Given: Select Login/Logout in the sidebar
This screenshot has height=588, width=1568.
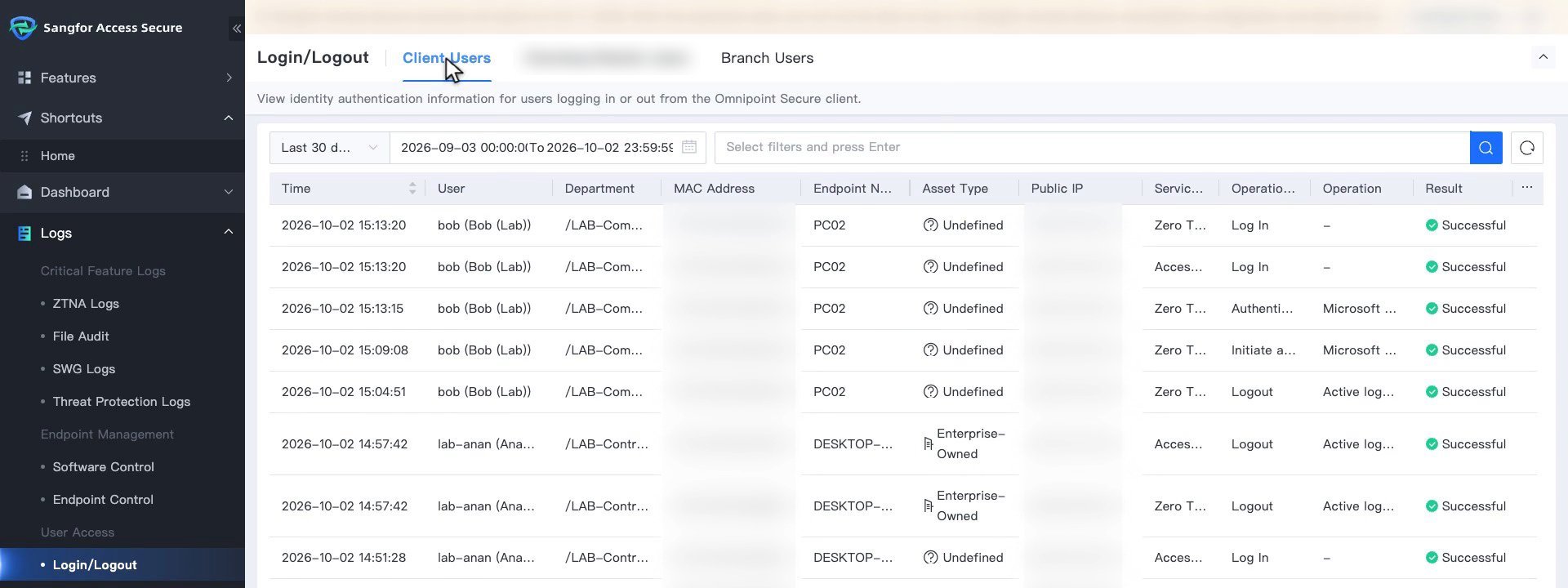Looking at the screenshot, I should [x=95, y=565].
